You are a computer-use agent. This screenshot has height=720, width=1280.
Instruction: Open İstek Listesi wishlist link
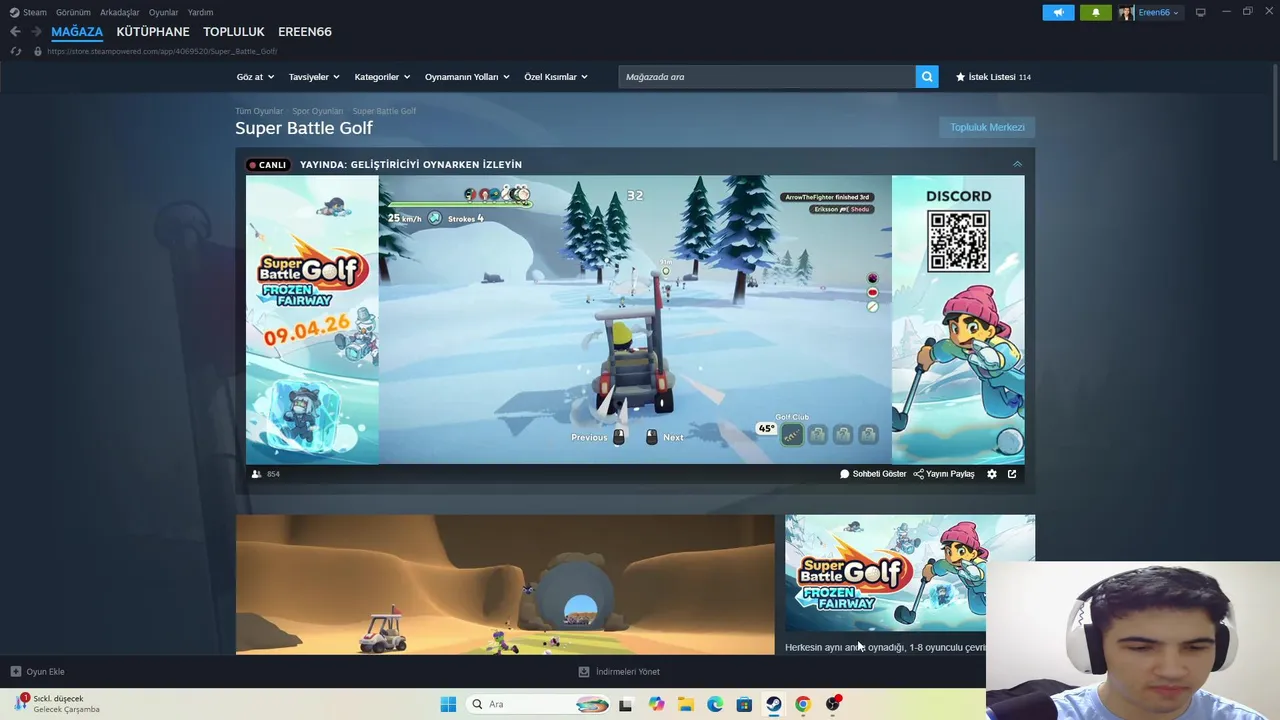point(993,77)
